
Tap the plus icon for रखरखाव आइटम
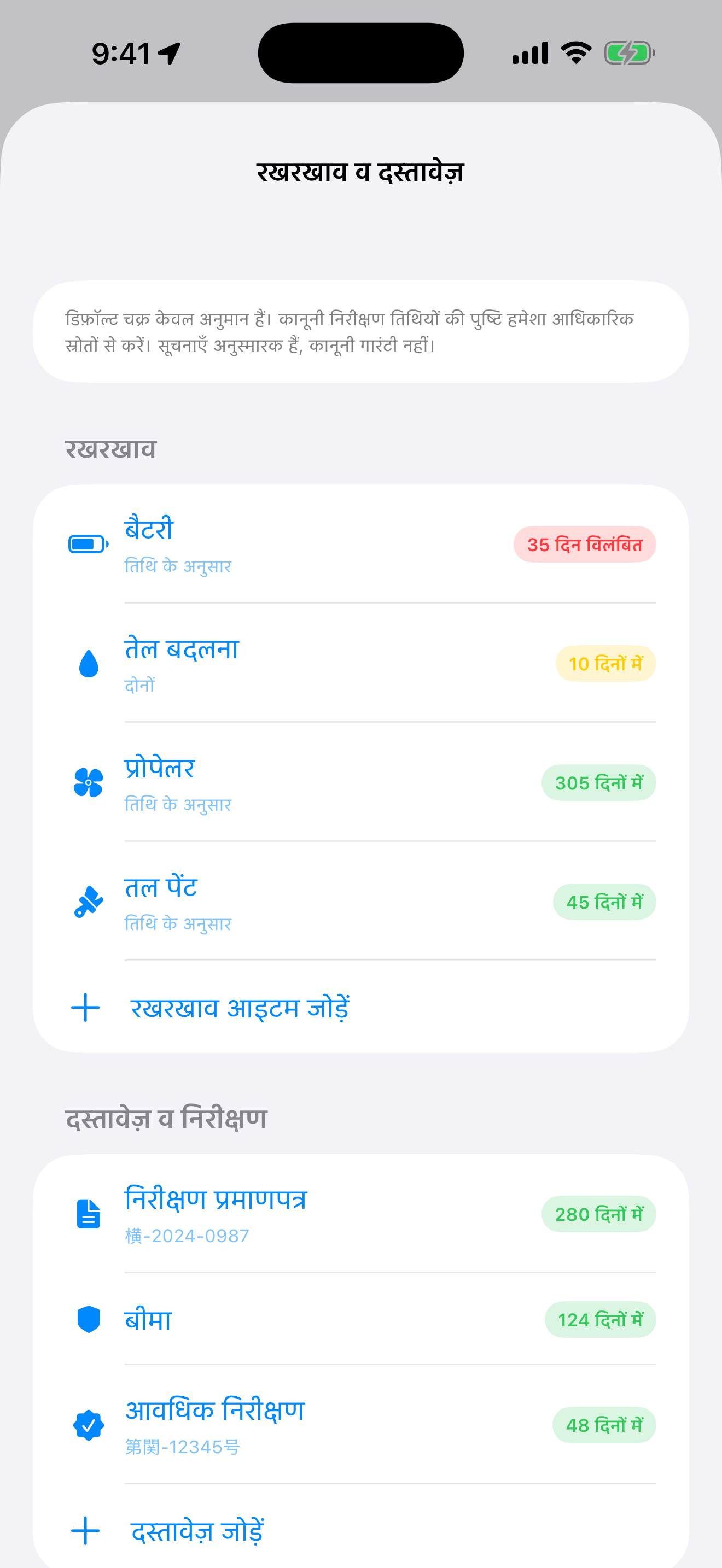point(85,1008)
